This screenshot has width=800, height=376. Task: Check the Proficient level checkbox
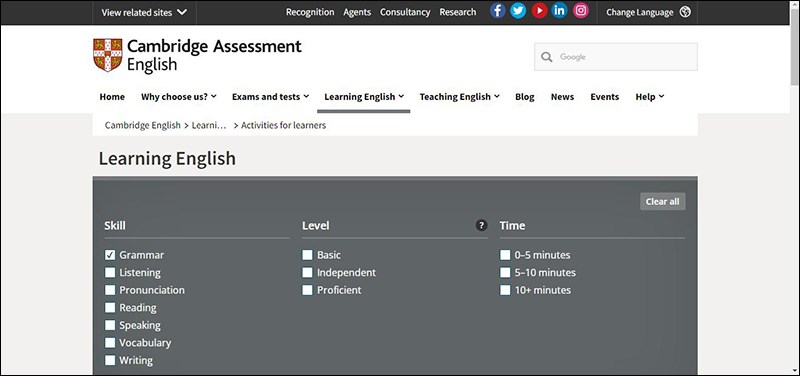click(x=307, y=290)
